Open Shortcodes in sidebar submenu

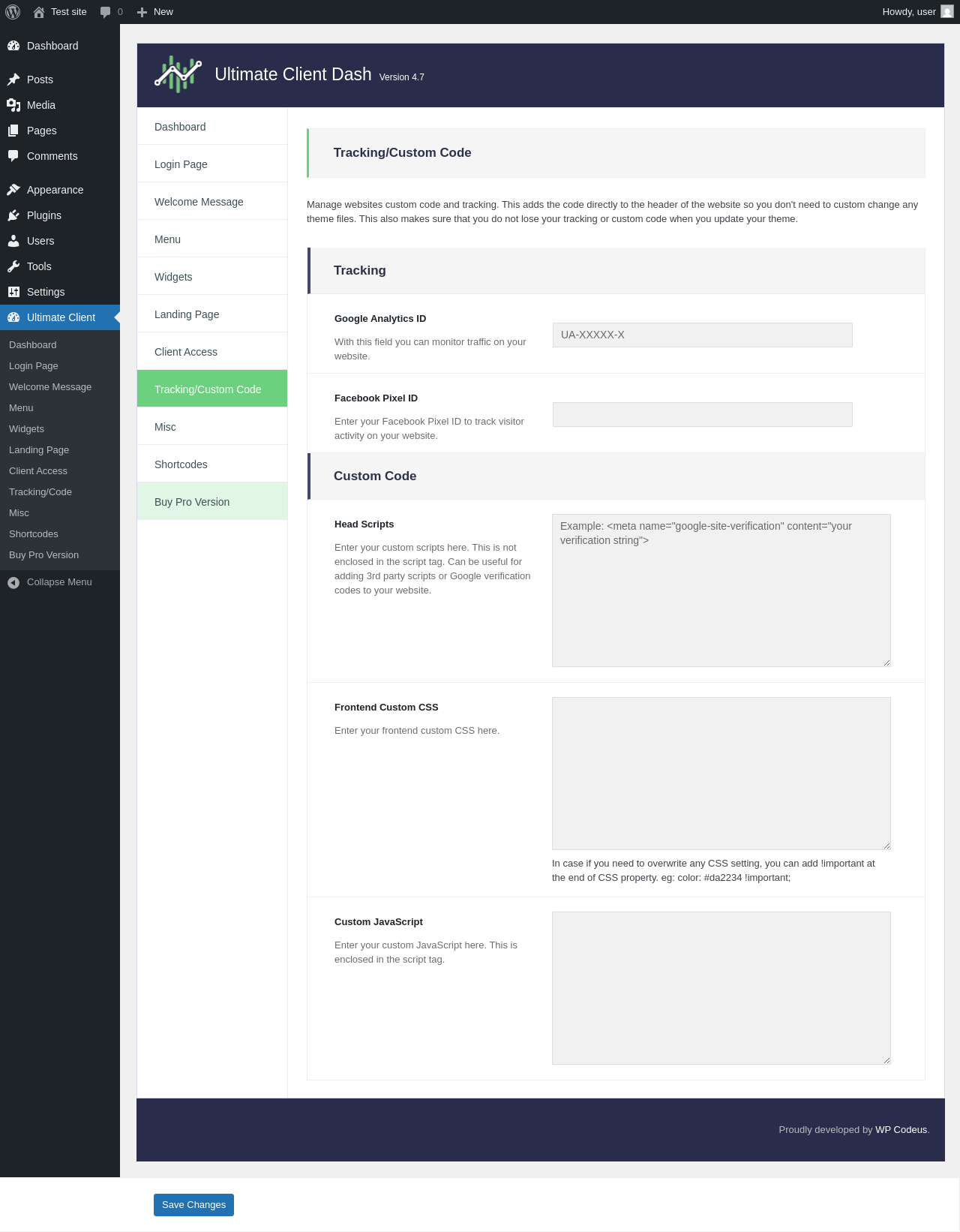coord(60,534)
